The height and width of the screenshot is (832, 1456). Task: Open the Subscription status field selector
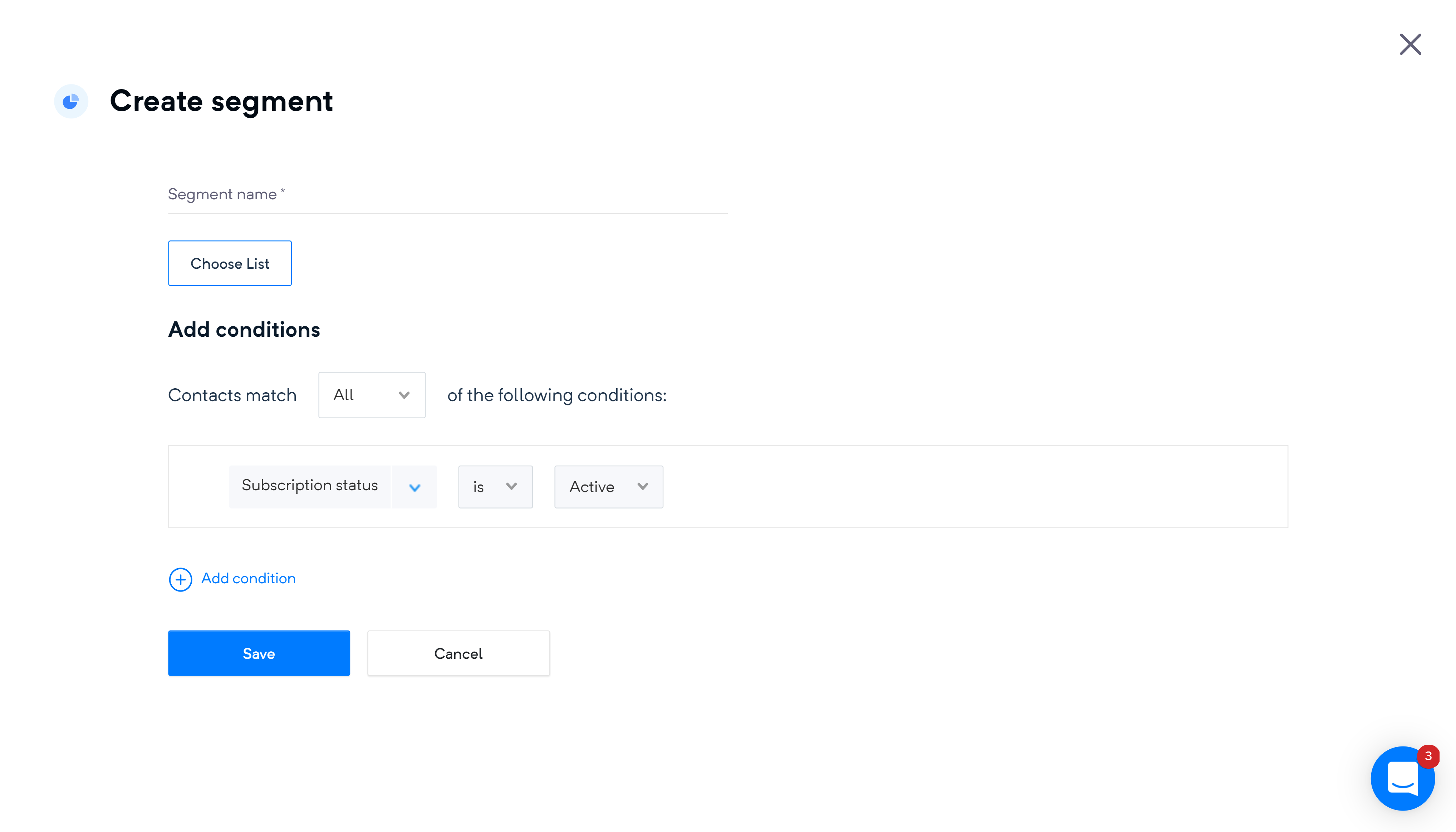pyautogui.click(x=309, y=486)
